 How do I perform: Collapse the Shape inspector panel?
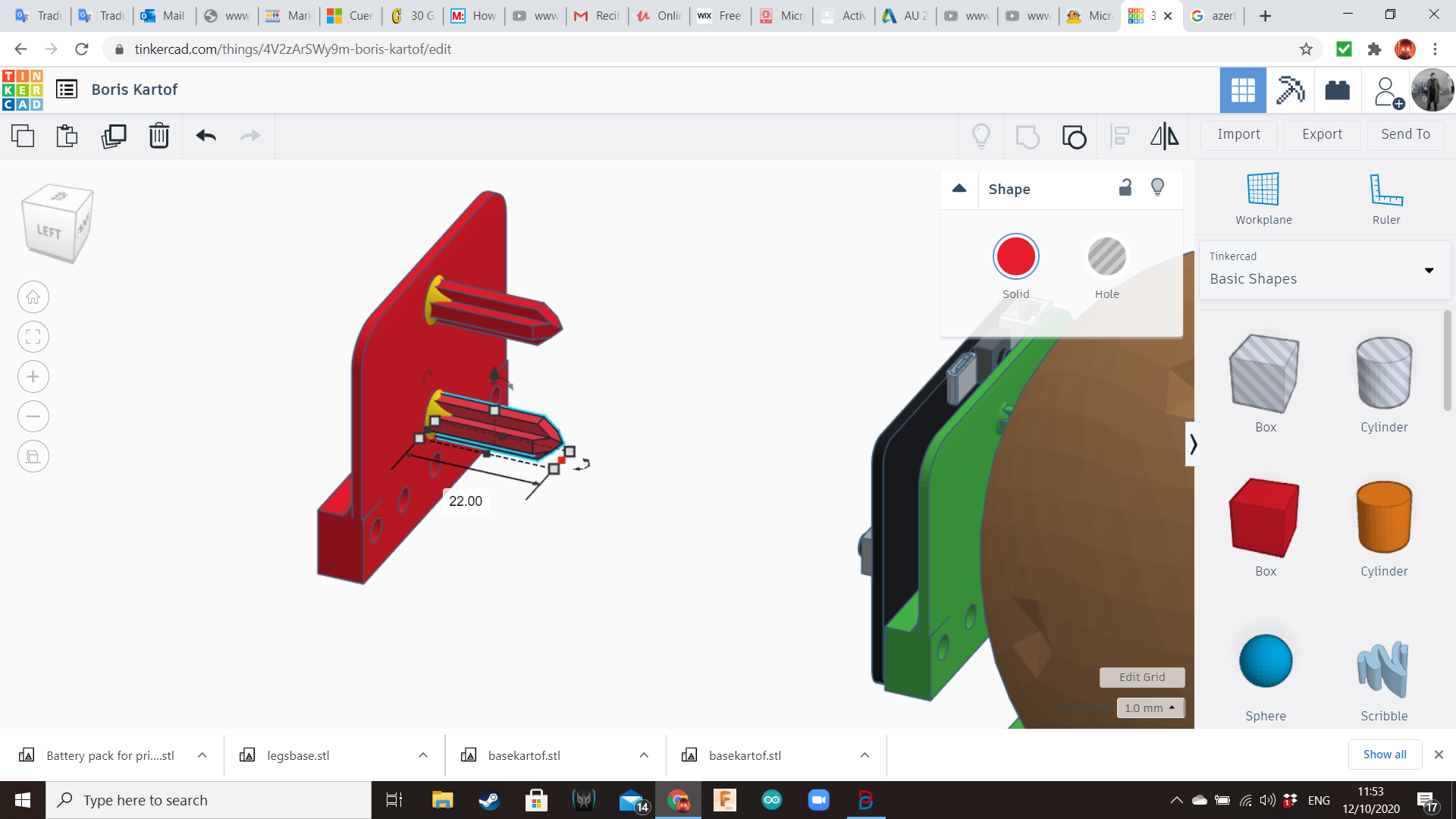click(959, 189)
